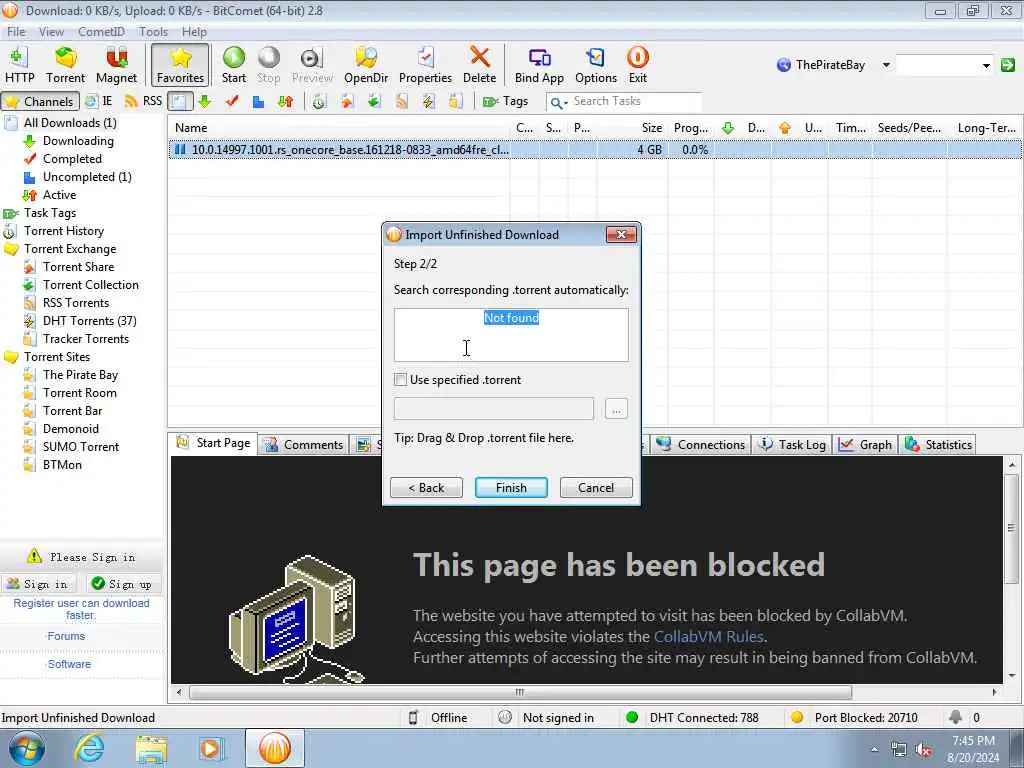Switch to the Statistics tab

click(939, 445)
